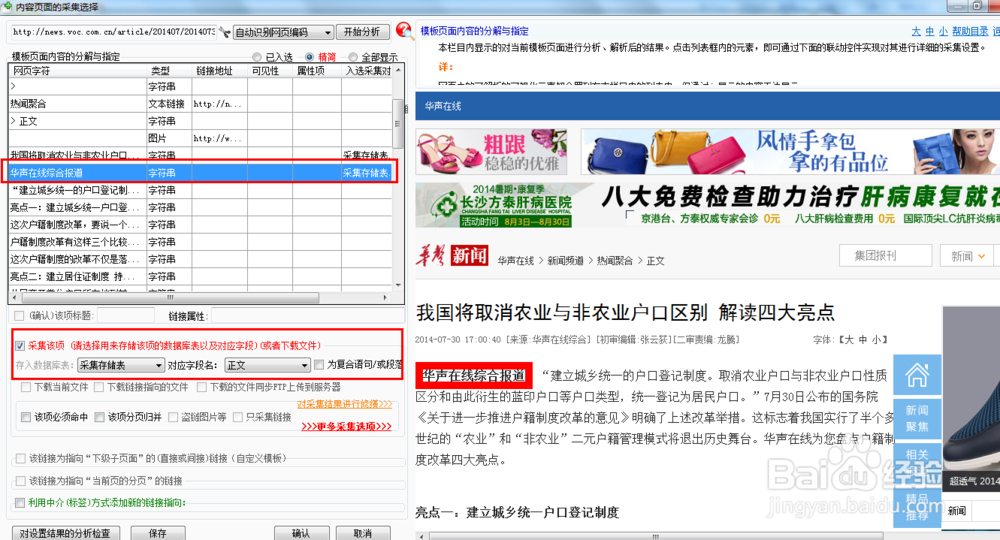Check 利用中介(标签)方式添加新的链接指向 checkbox
The height and width of the screenshot is (540, 1000).
20,502
